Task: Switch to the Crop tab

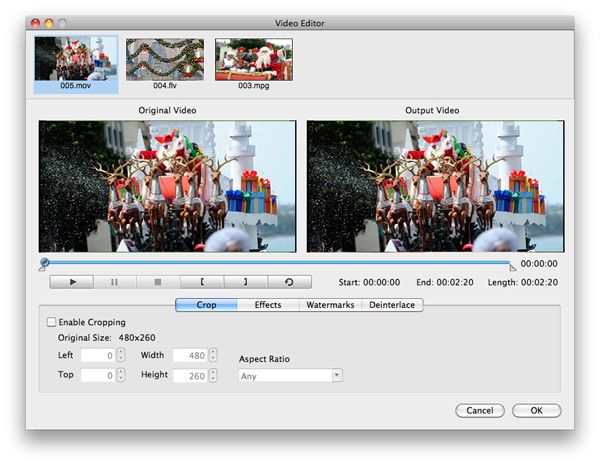Action: point(206,305)
